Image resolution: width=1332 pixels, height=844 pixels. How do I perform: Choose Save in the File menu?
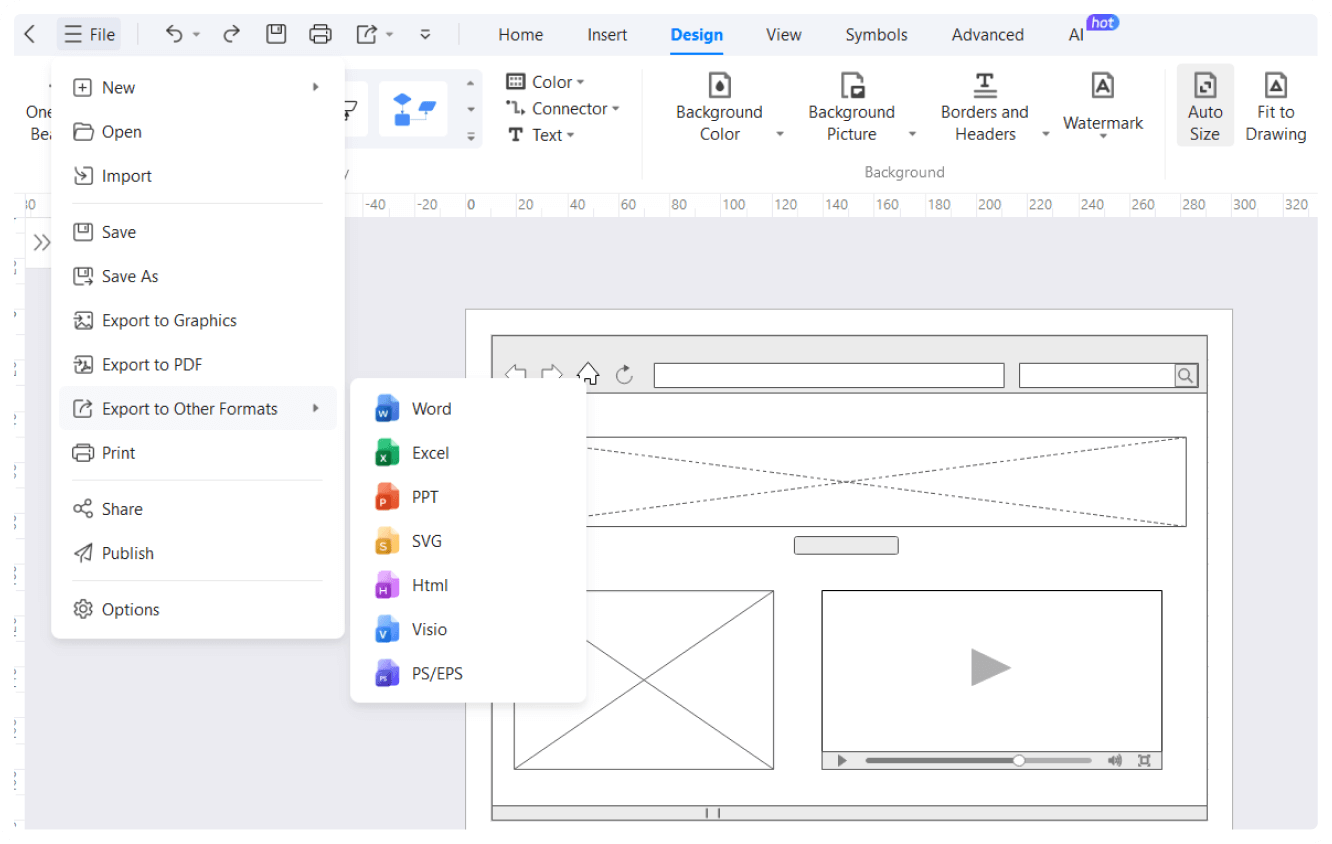(x=198, y=232)
